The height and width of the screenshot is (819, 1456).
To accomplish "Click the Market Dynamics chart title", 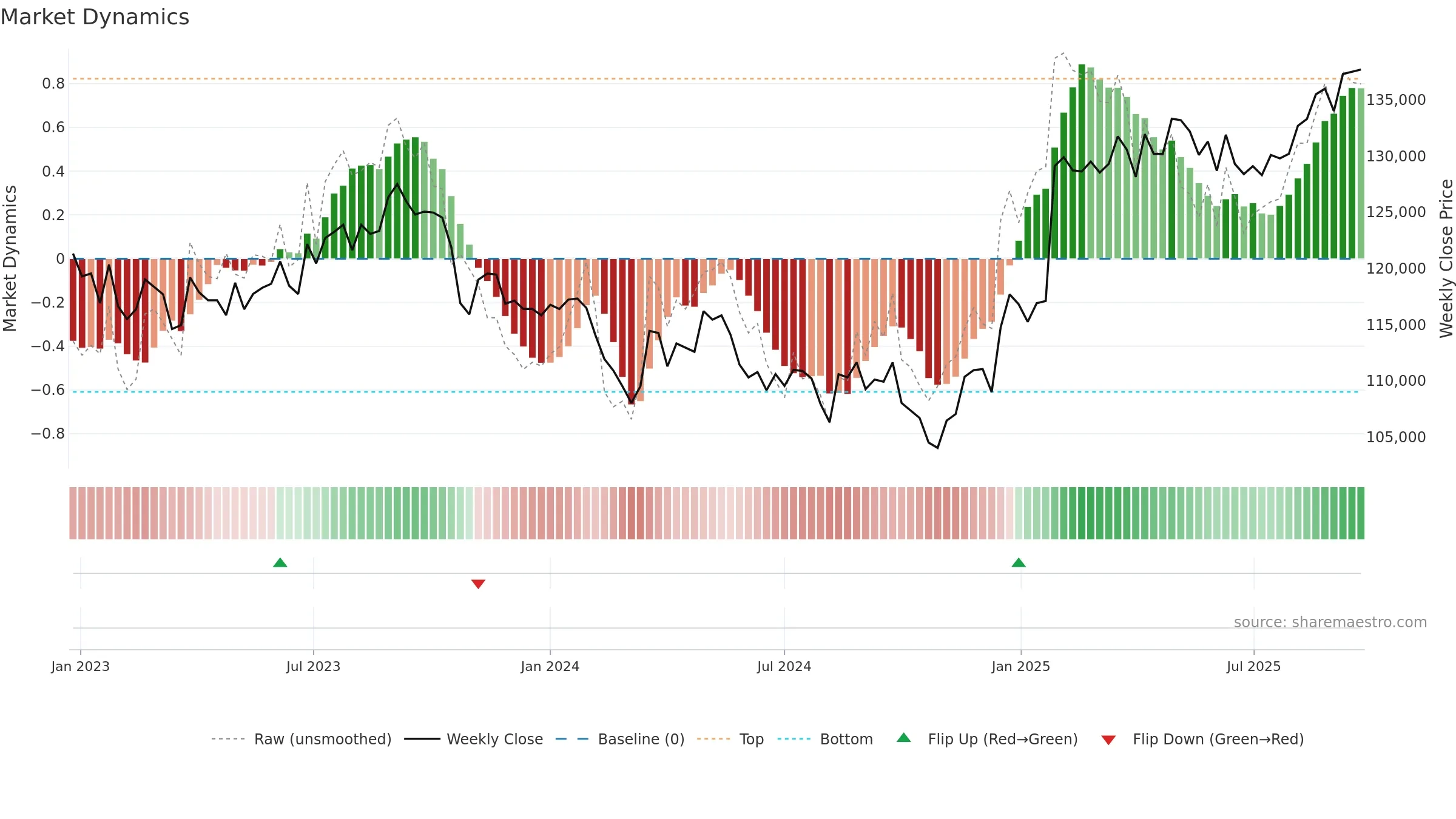I will [95, 17].
